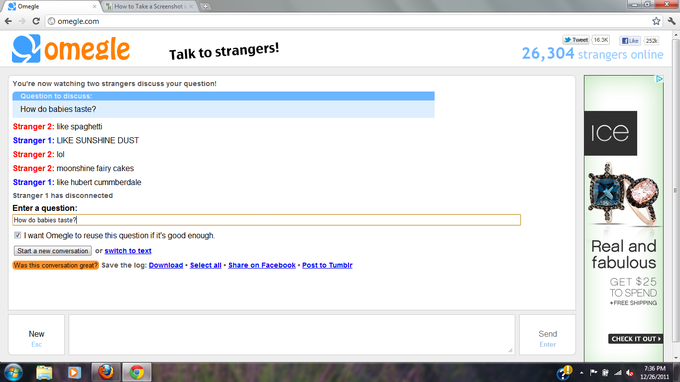Click the Tweet count 16.3K
Image resolution: width=680 pixels, height=382 pixels.
coord(601,40)
